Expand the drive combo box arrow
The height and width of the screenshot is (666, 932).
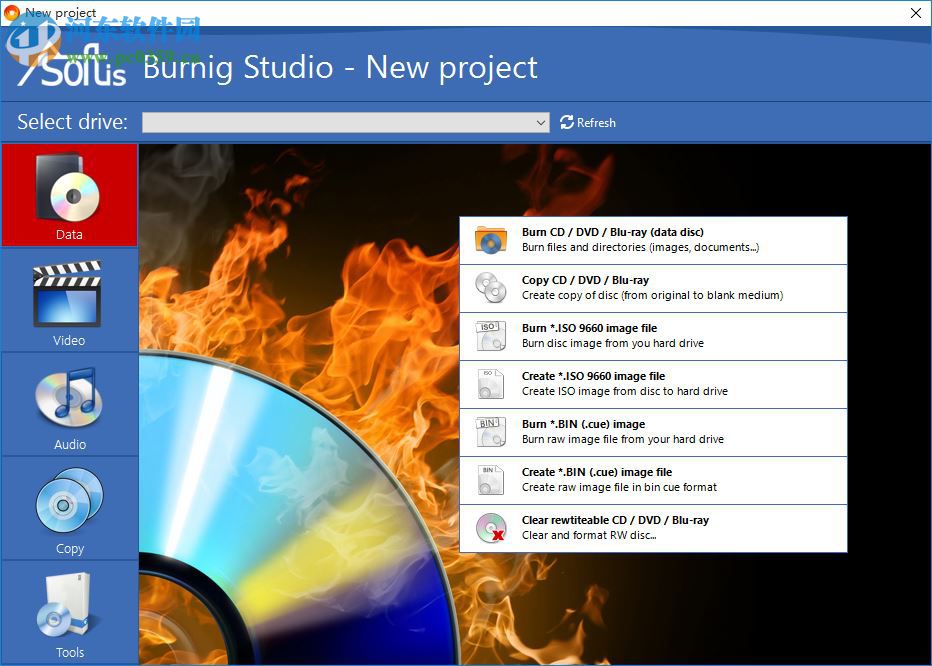(x=540, y=122)
